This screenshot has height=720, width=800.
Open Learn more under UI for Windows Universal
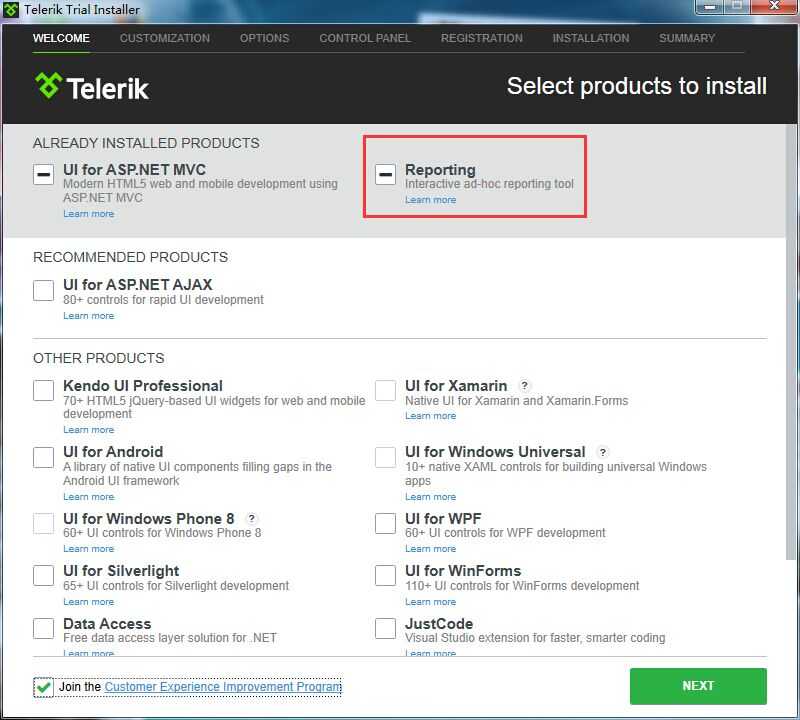pos(431,497)
